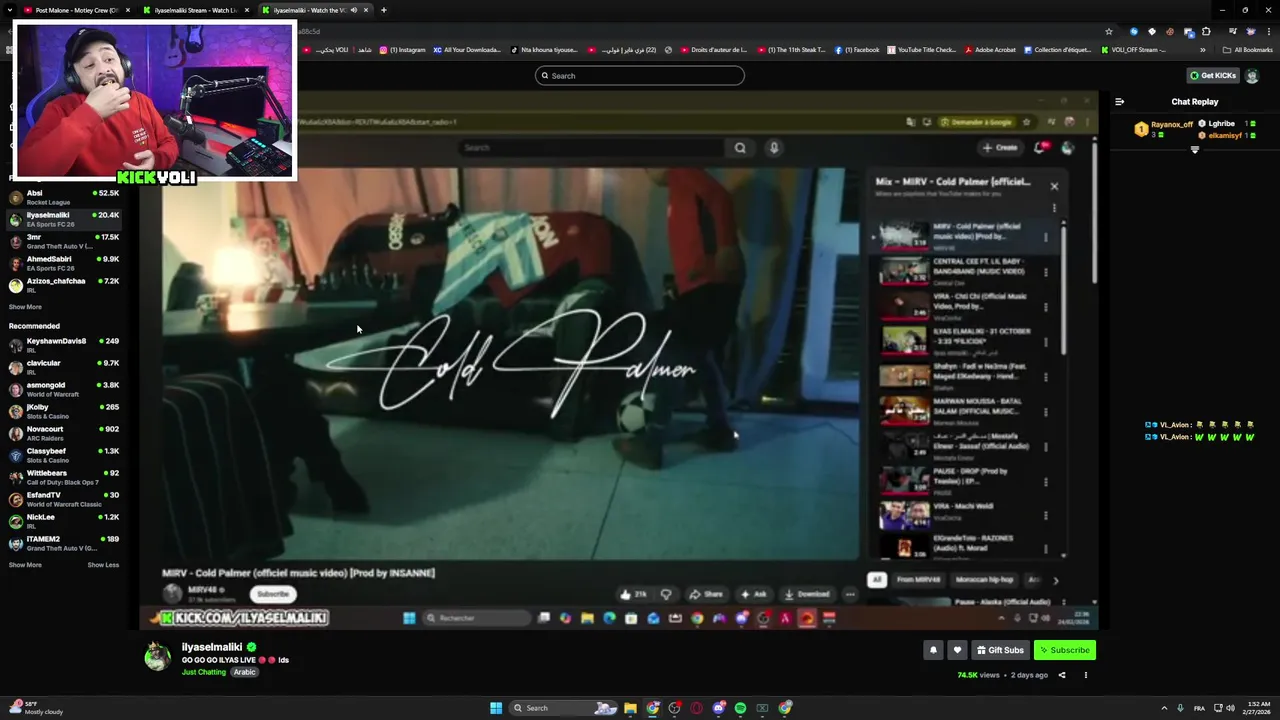Expand hidden bookmarks overflow chevron
1280x720 pixels.
[1203, 50]
